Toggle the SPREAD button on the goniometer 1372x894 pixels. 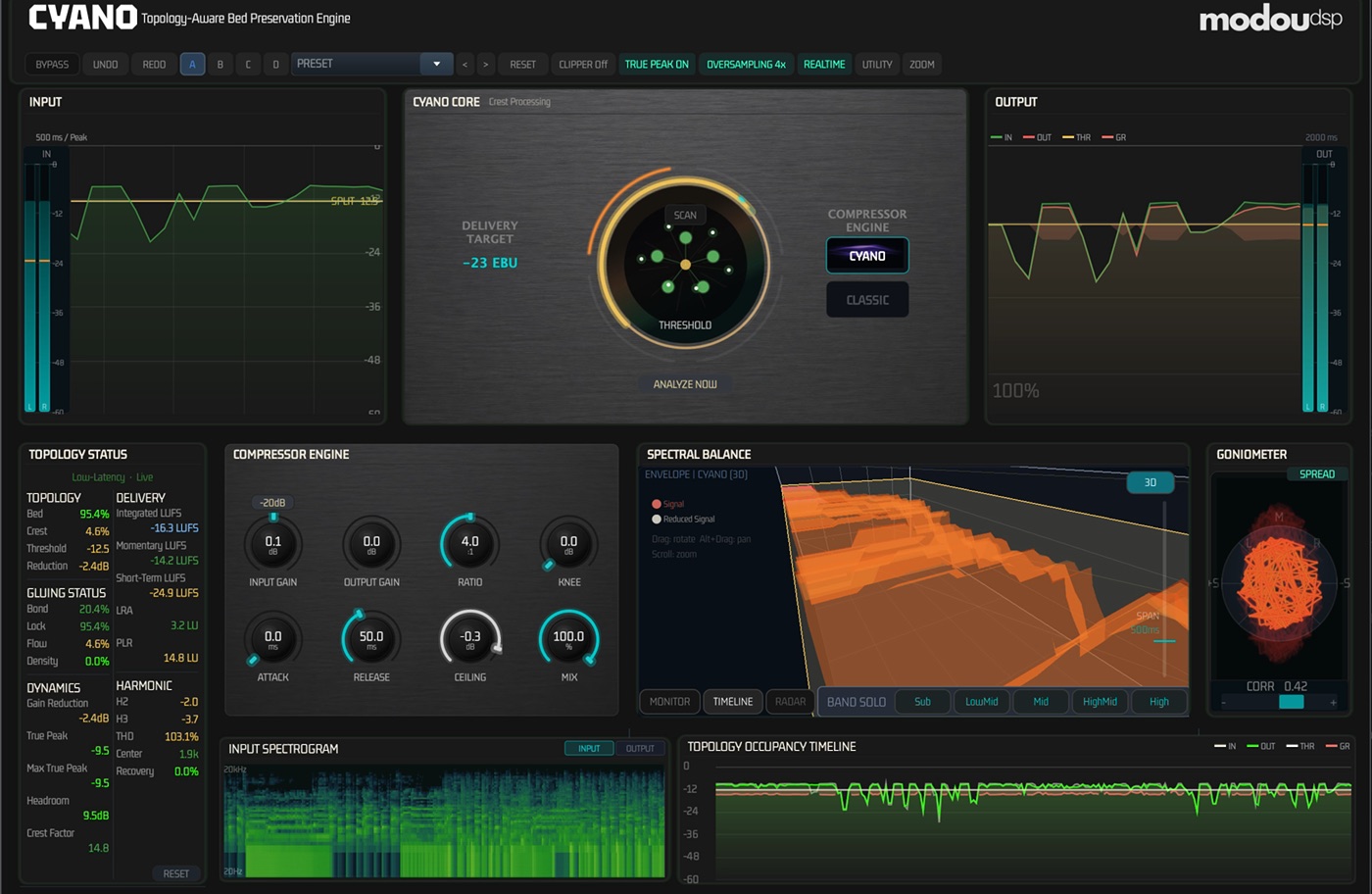[1317, 474]
